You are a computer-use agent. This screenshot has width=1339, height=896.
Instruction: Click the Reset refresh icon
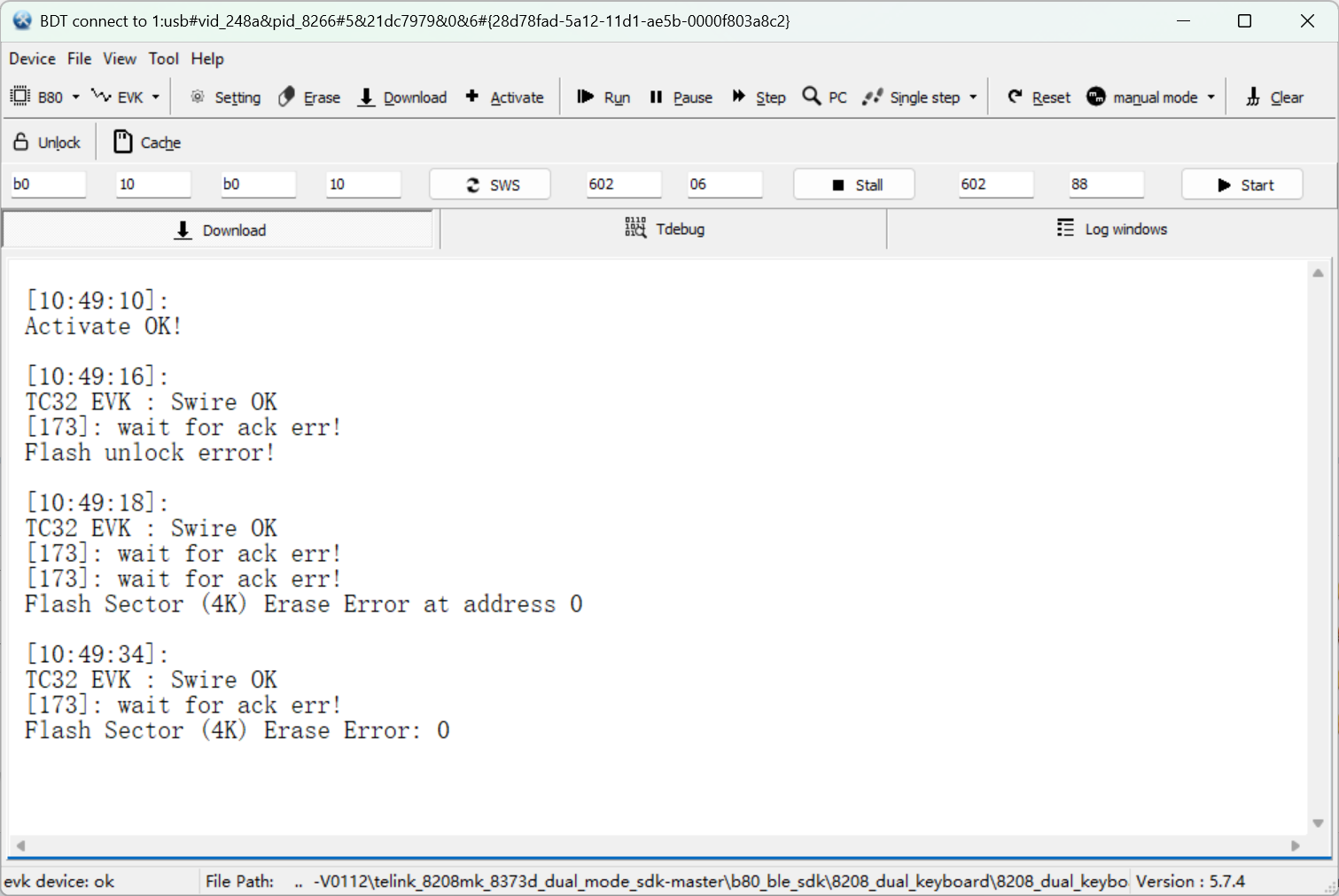click(1016, 96)
